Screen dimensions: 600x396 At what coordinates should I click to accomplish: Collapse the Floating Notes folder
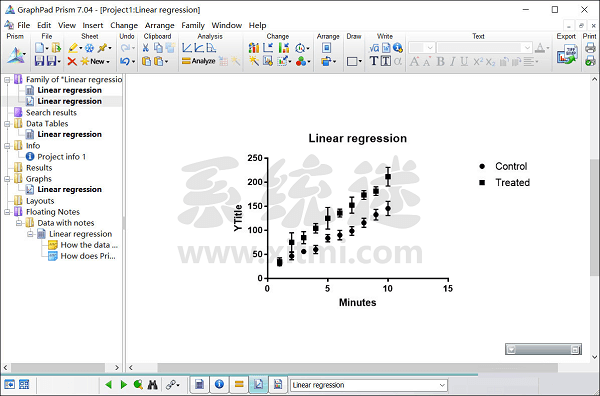[x=7, y=212]
